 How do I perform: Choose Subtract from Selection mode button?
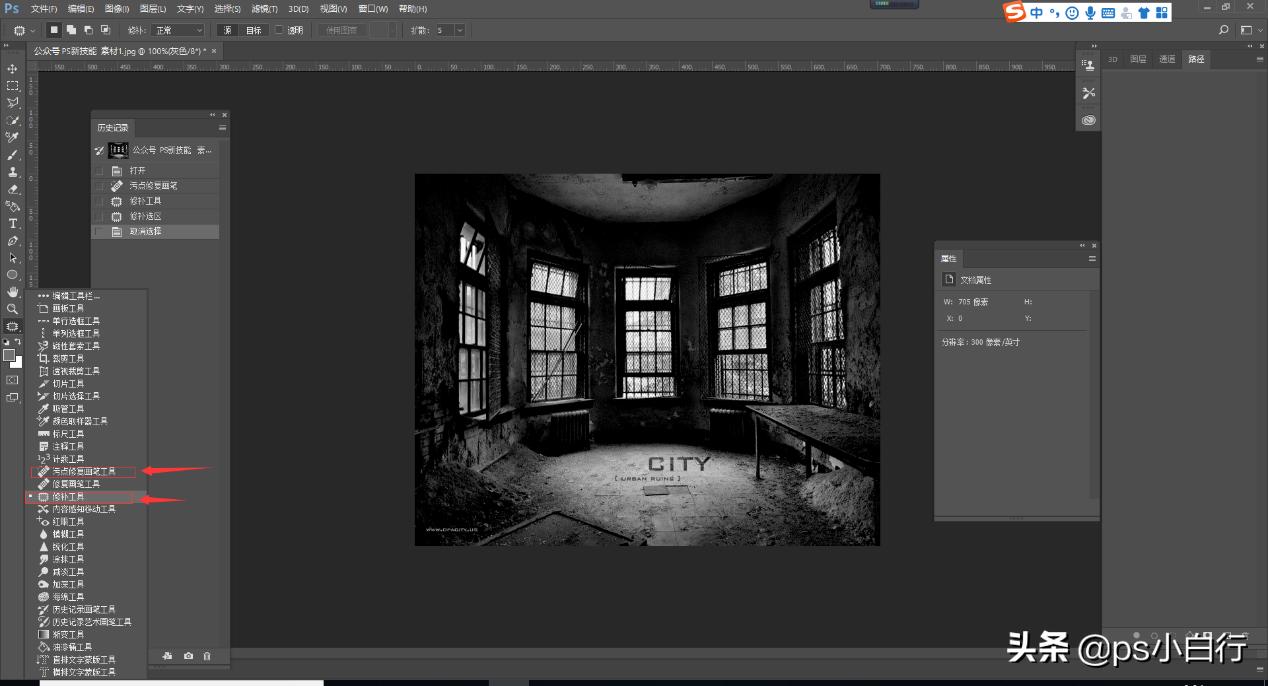[x=89, y=31]
